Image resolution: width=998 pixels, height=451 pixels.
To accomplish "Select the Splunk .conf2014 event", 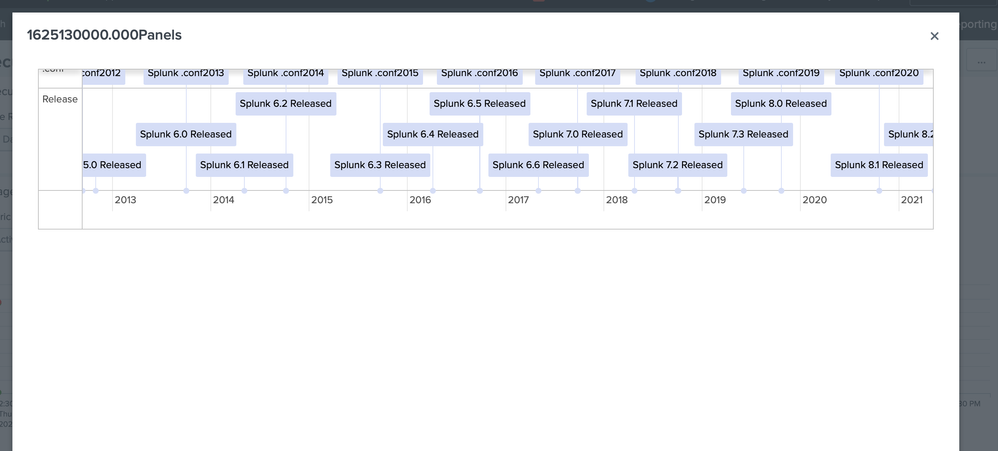I will pyautogui.click(x=286, y=74).
